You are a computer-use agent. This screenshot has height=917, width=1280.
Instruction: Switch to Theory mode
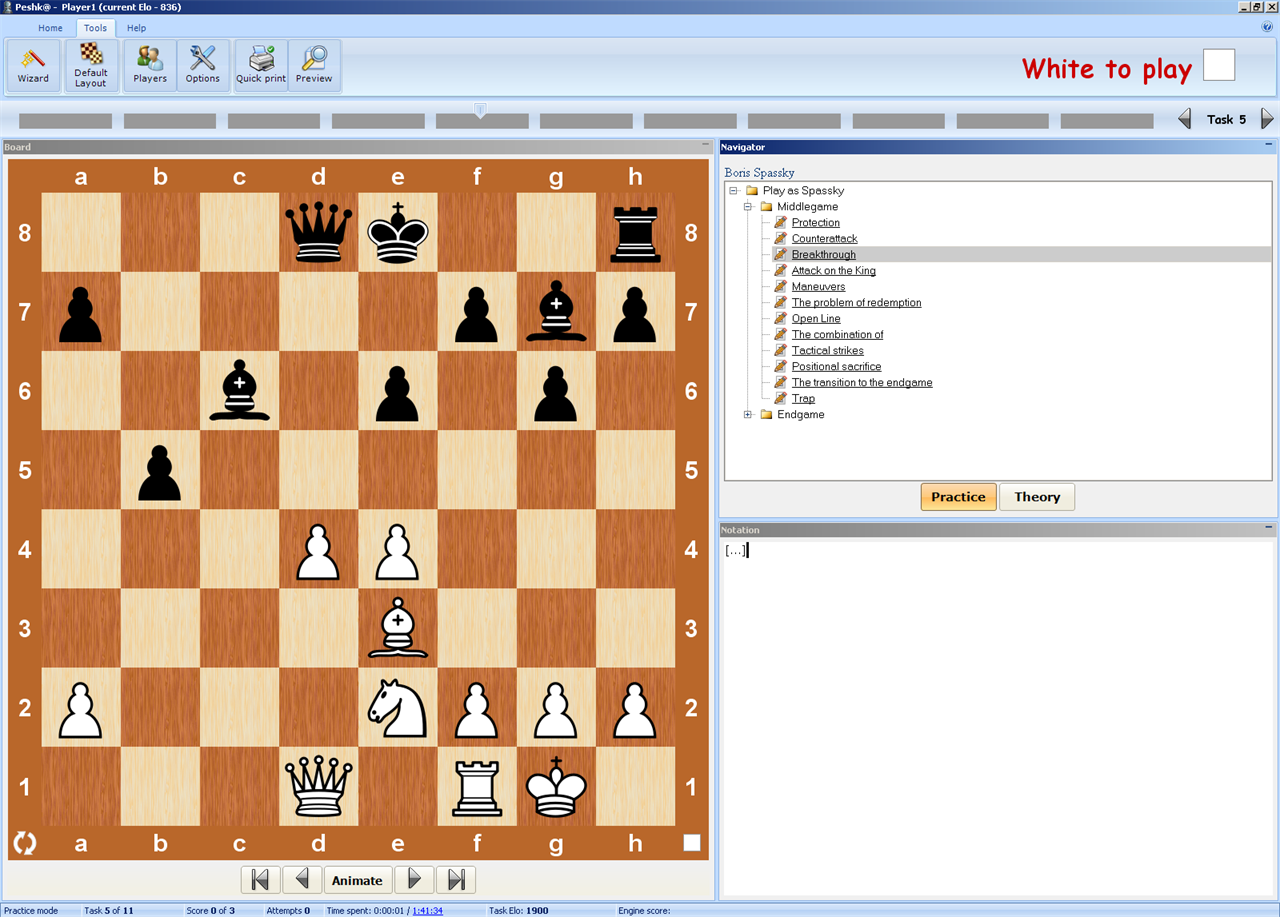1037,497
